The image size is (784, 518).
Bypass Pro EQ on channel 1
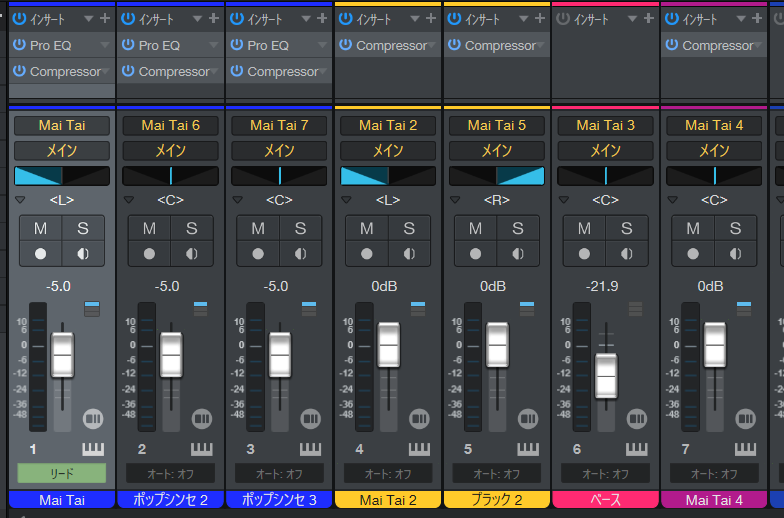[19, 44]
